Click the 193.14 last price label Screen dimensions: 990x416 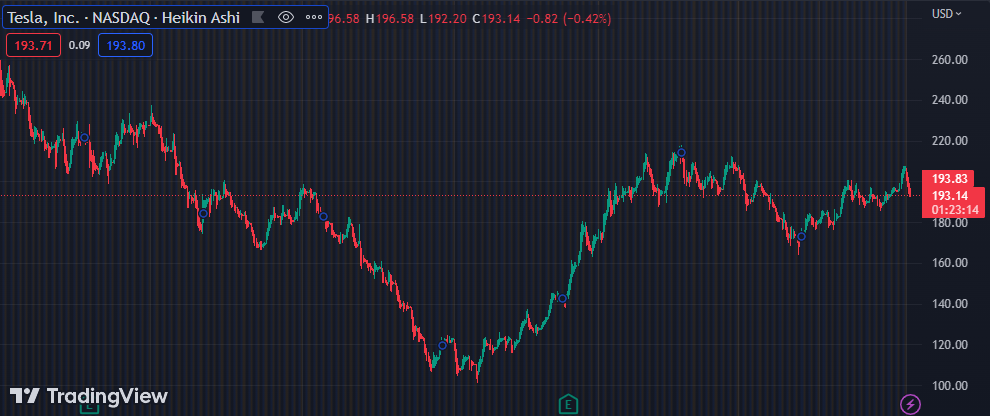pos(951,195)
